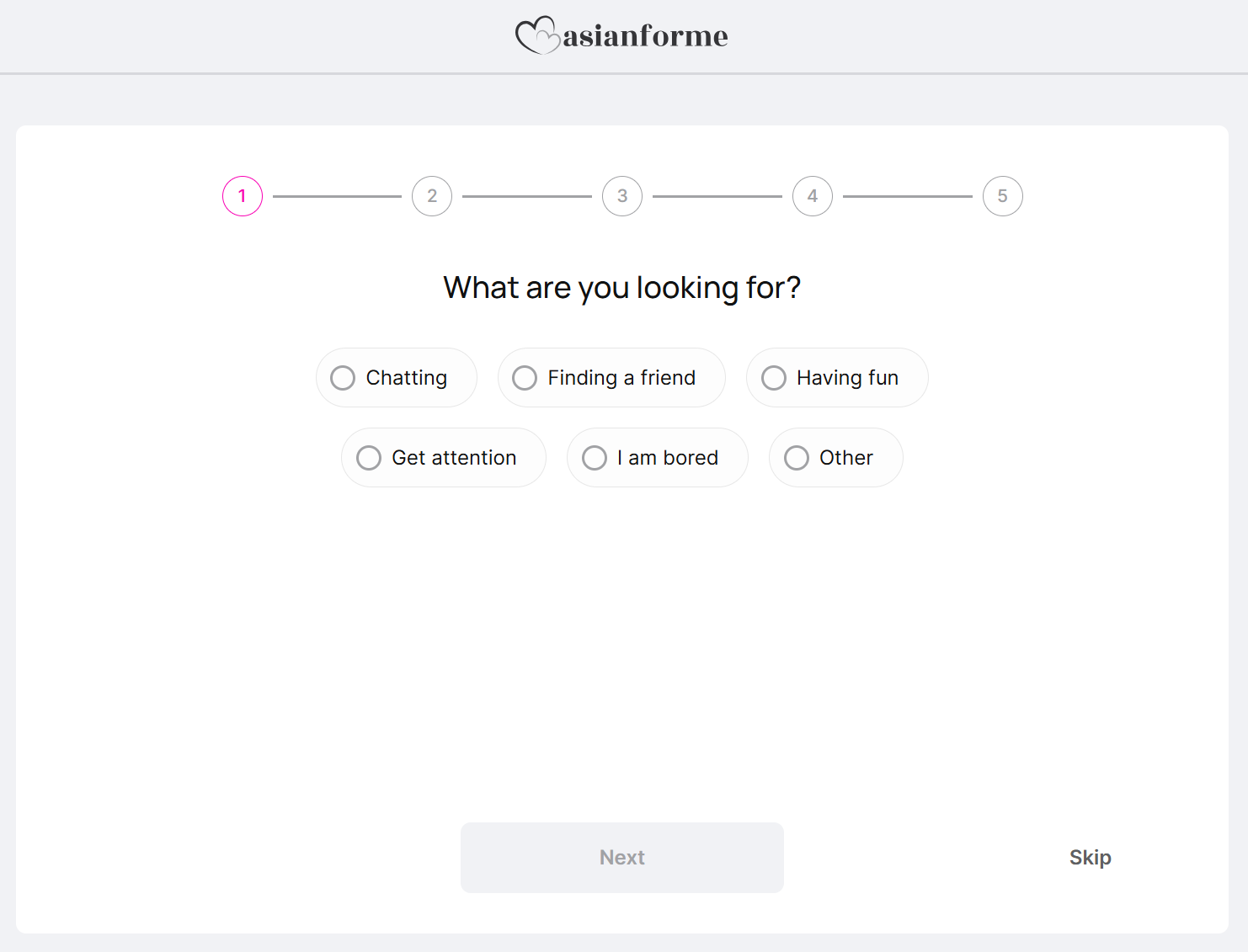Skip this question via Skip link
Image resolution: width=1248 pixels, height=952 pixels.
[x=1090, y=858]
